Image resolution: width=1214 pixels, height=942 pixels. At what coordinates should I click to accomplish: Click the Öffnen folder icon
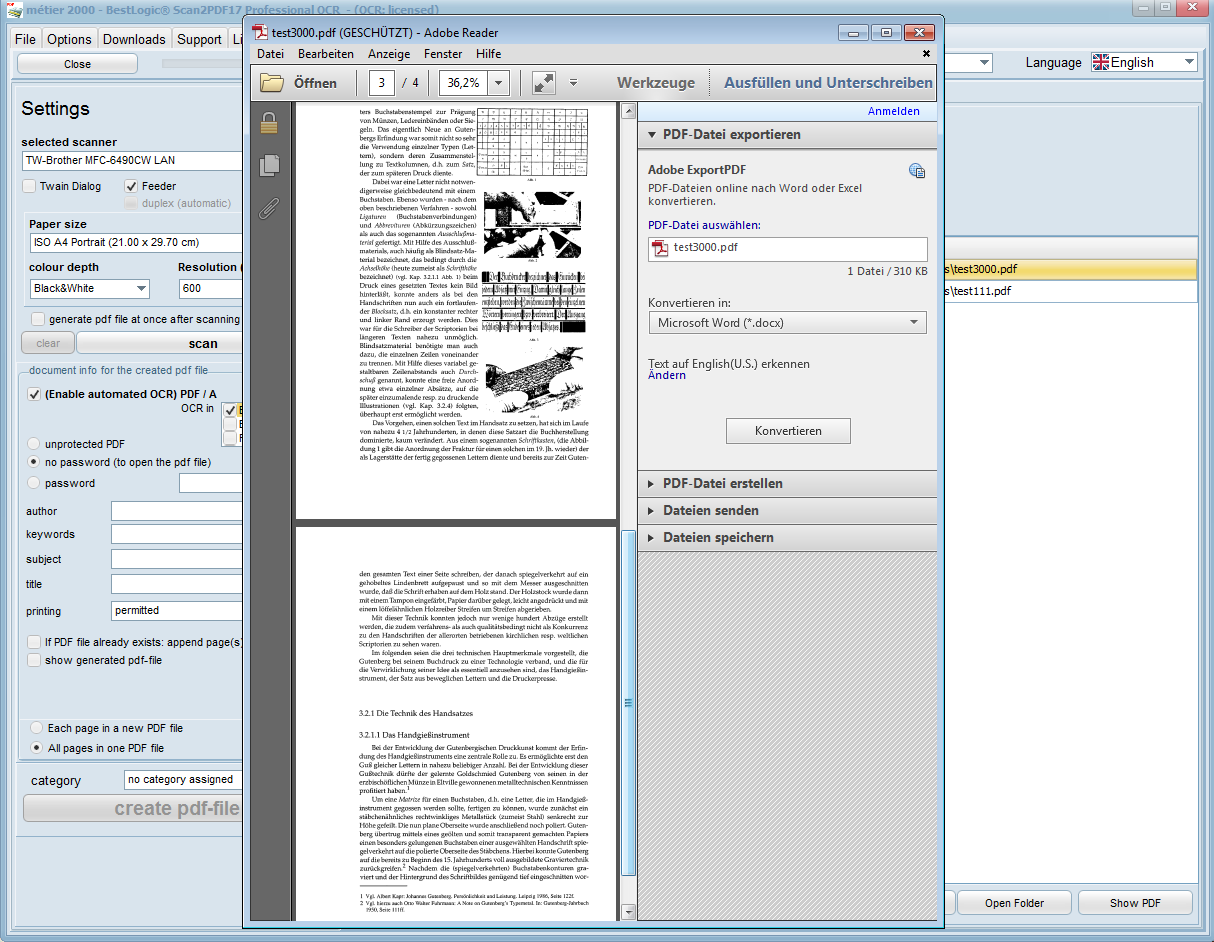[272, 83]
